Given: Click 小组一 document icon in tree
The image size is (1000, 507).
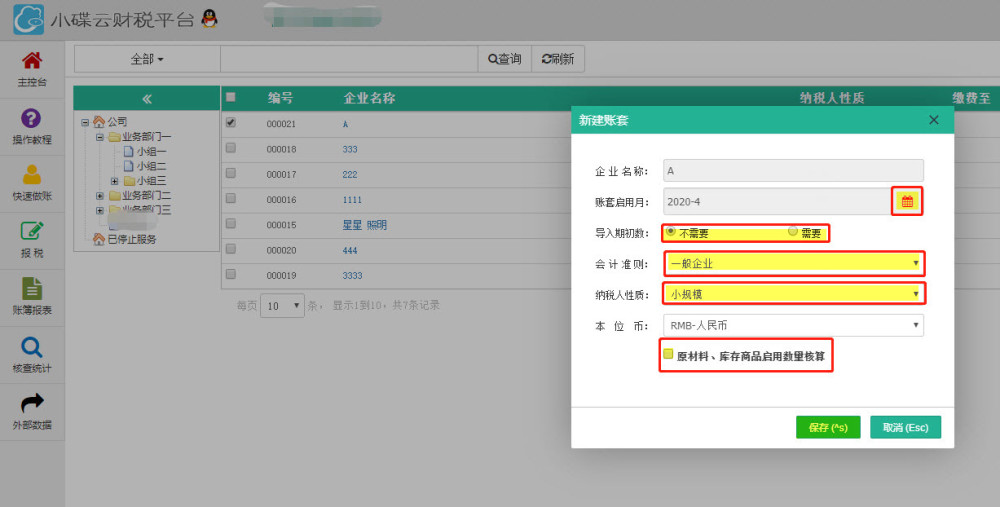Looking at the screenshot, I should coord(128,151).
